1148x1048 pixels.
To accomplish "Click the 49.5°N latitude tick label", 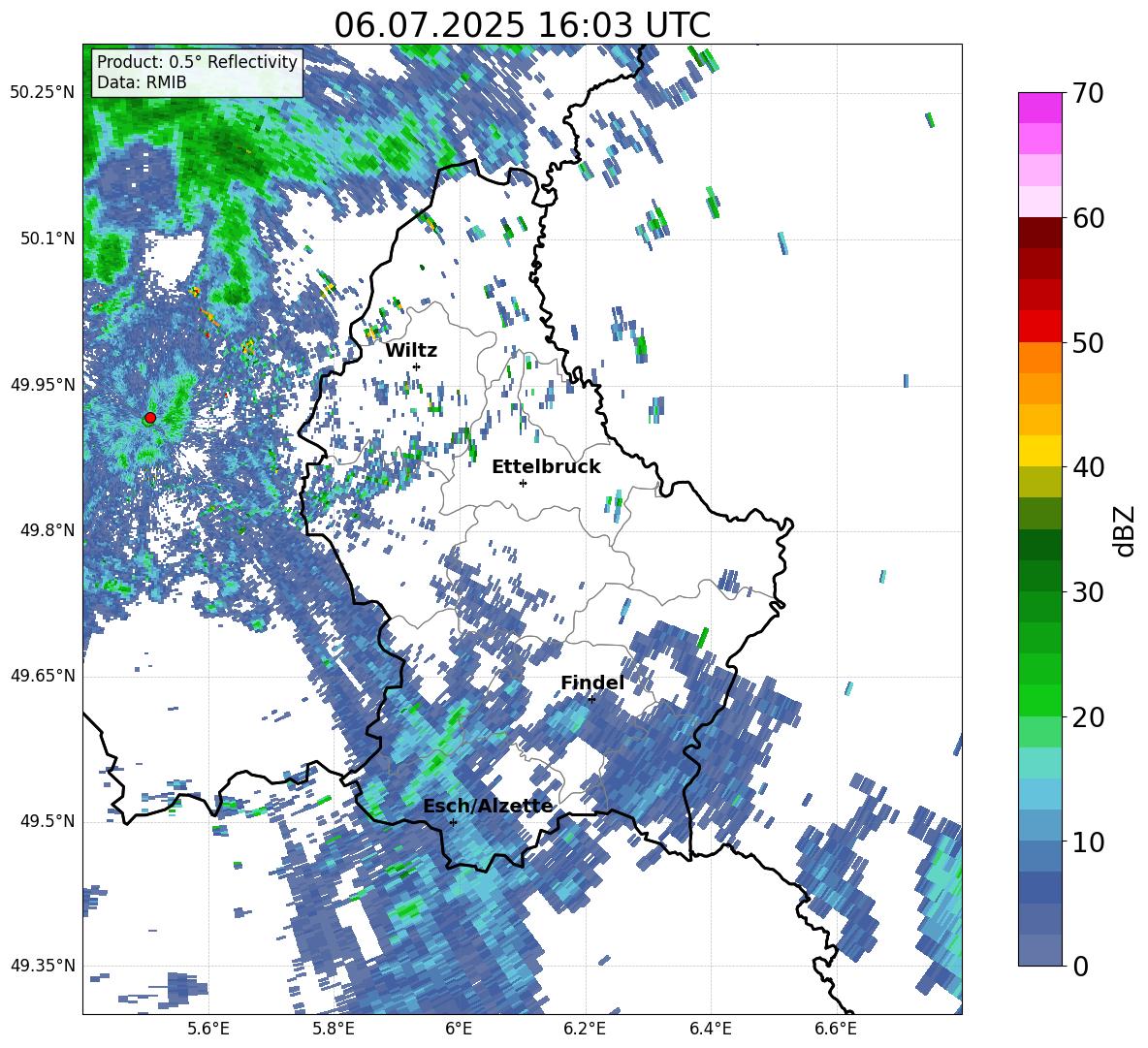I will click(48, 821).
